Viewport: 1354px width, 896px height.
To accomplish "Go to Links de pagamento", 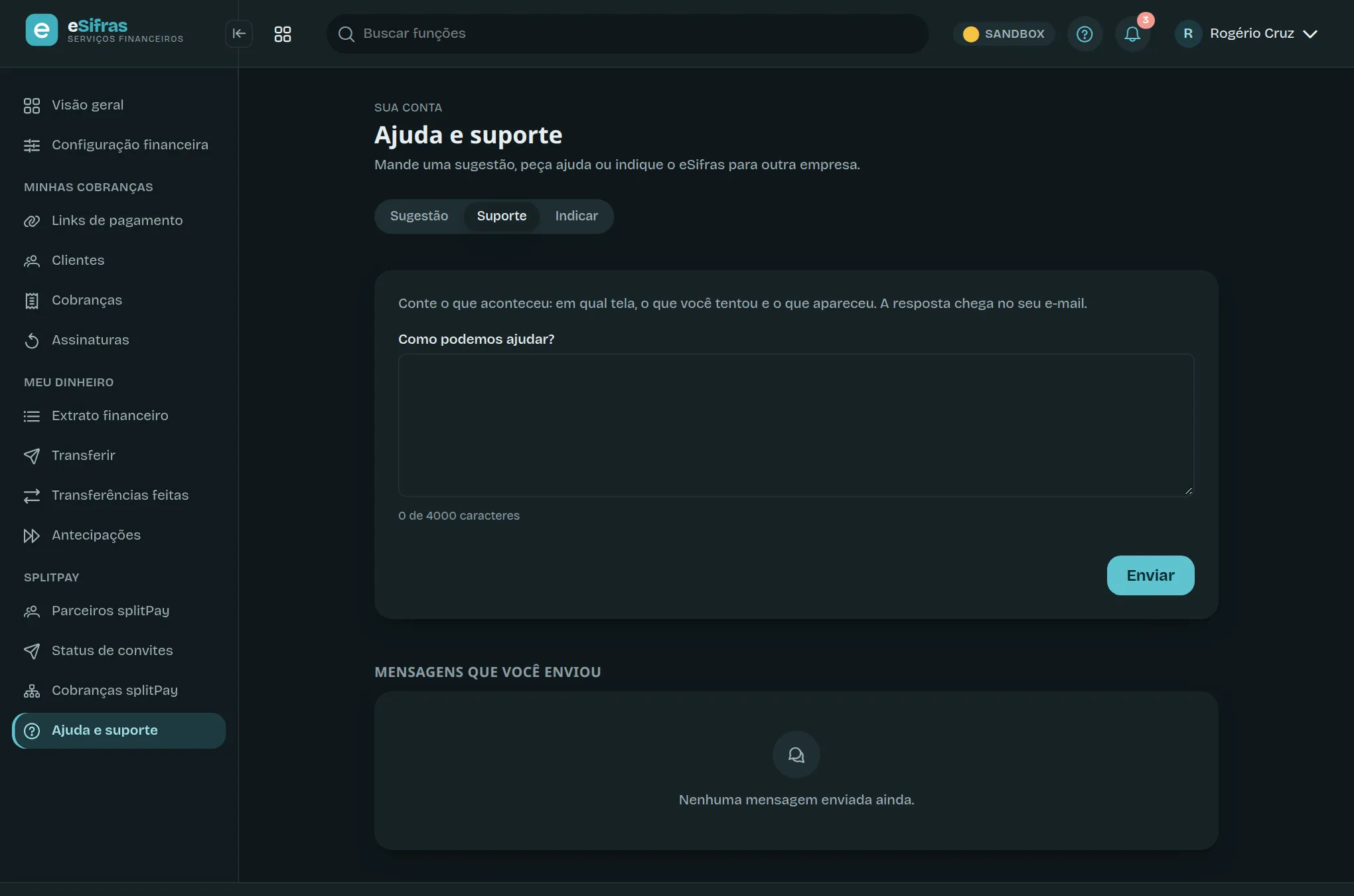I will [119, 220].
